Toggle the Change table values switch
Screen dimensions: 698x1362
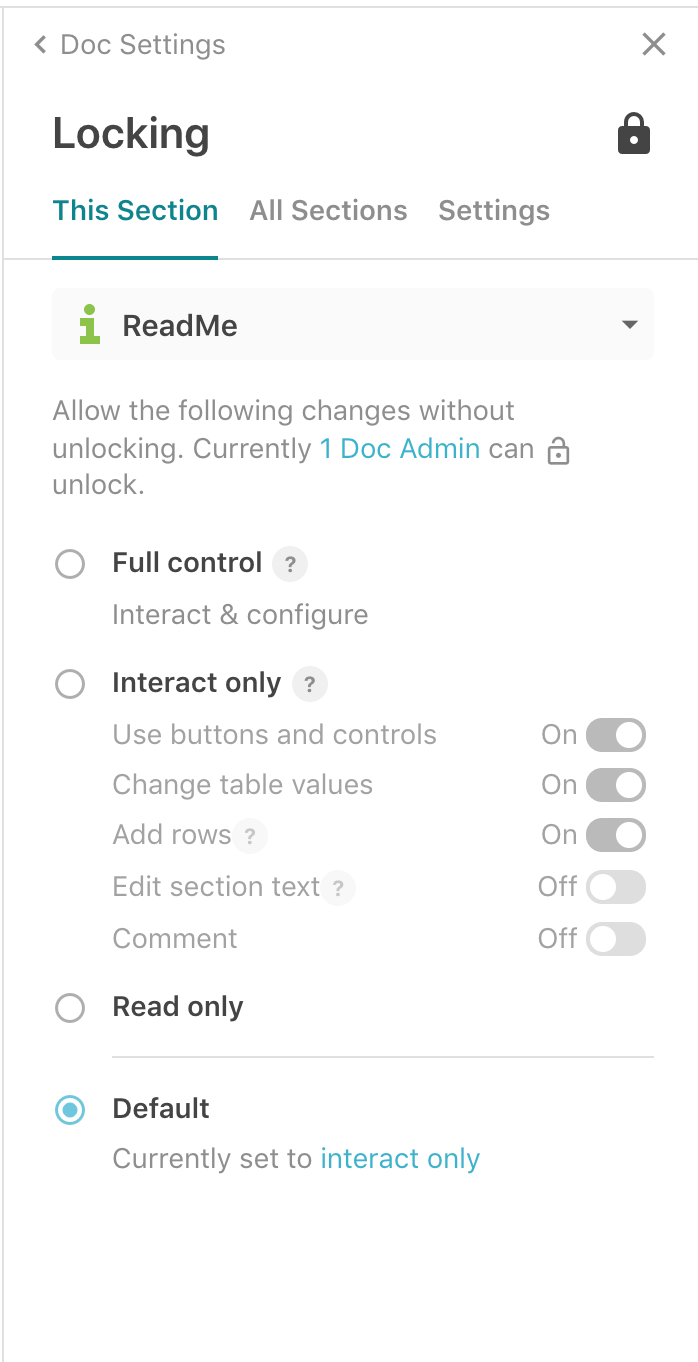[x=616, y=785]
